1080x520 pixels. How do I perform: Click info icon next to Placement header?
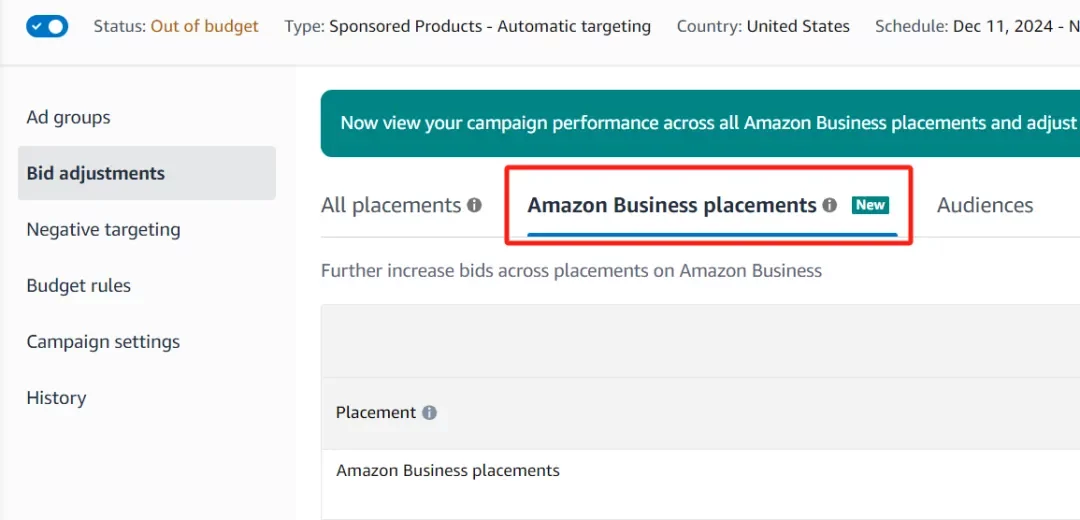[429, 412]
